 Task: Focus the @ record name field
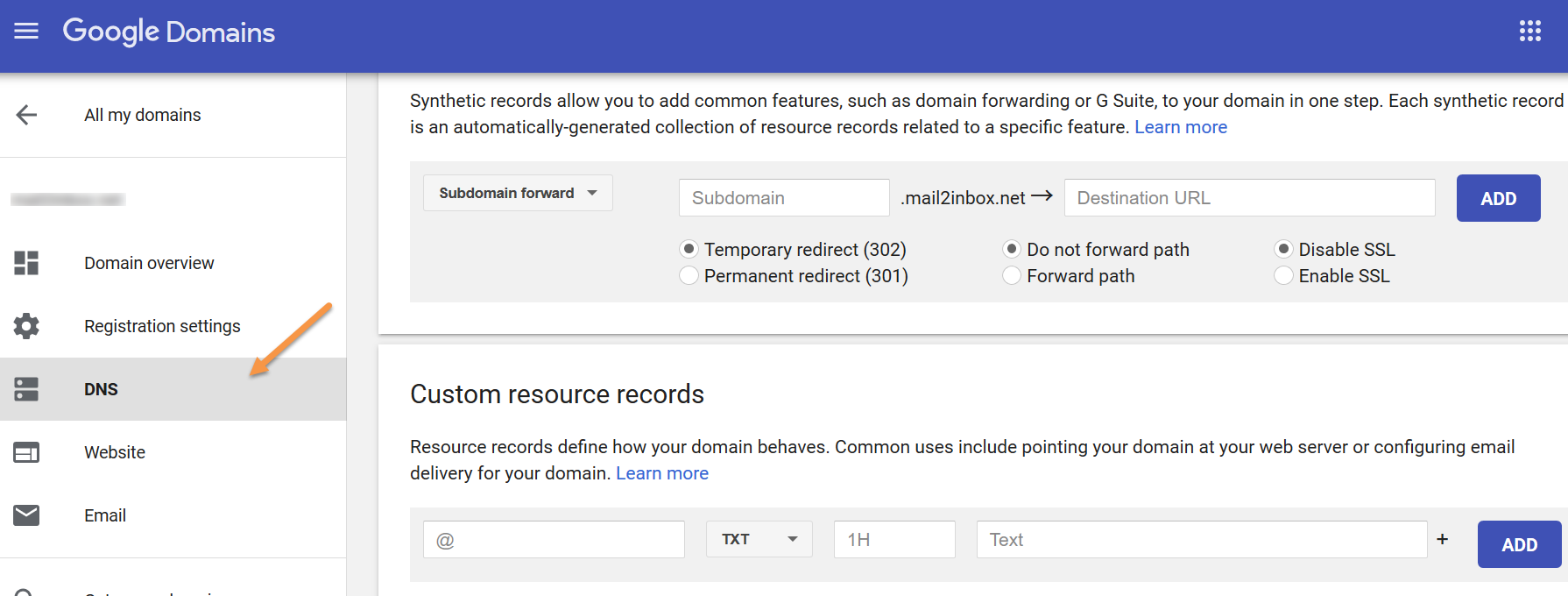tap(554, 539)
